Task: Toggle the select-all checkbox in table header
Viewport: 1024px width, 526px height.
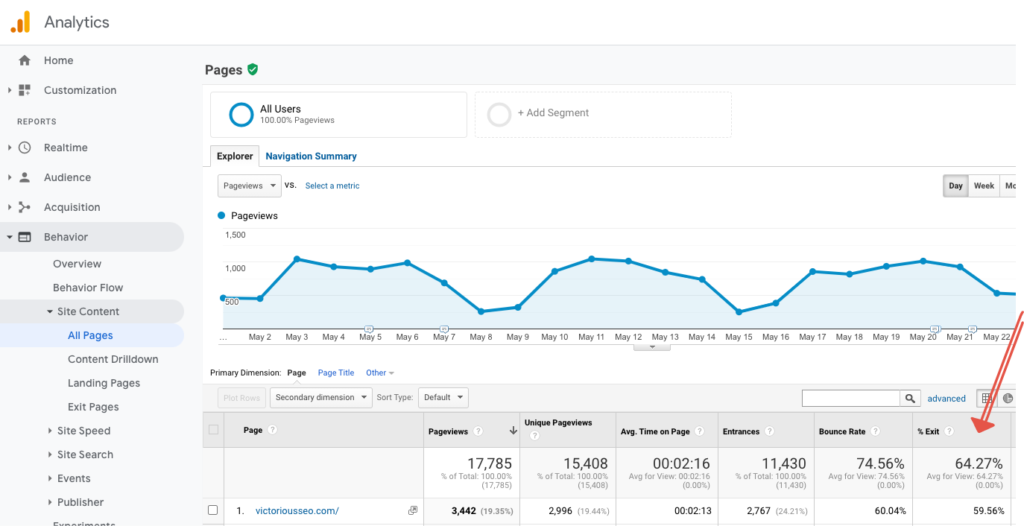Action: [212, 430]
